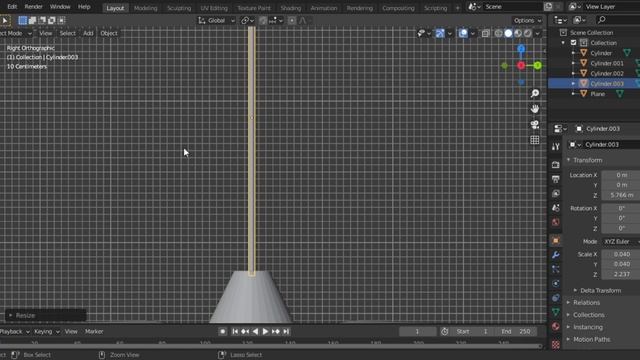Toggle camera view with the camera gizmo
Viewport: 640px width, 360px height.
[x=535, y=124]
